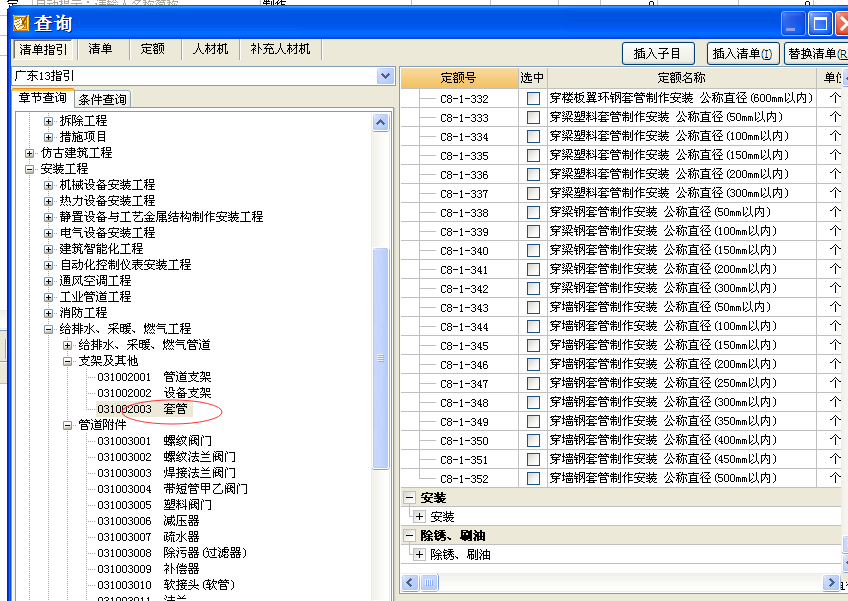Select checkbox of row C8-1-343
Image resolution: width=848 pixels, height=601 pixels.
(533, 308)
